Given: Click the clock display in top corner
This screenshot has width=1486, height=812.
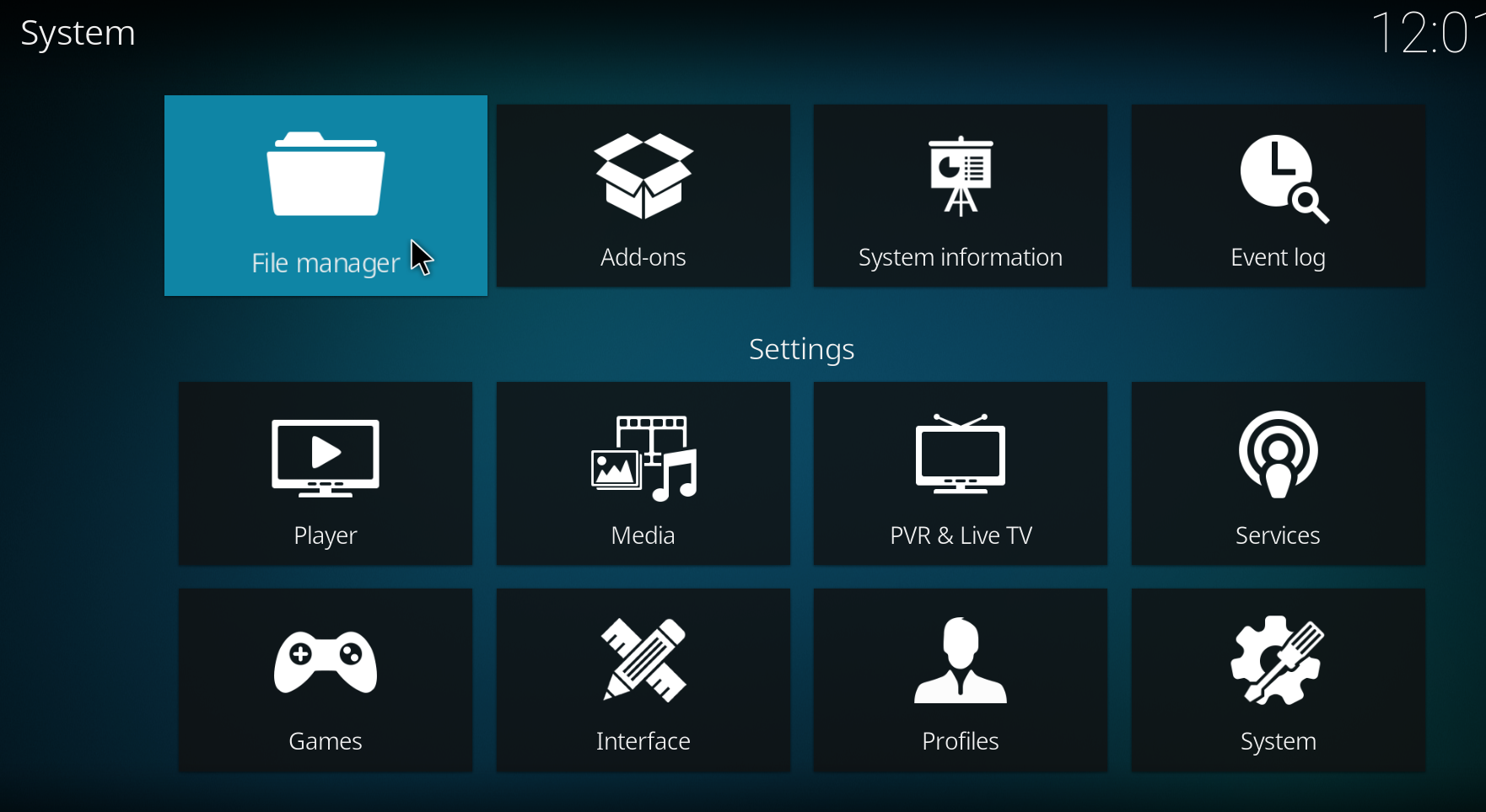Looking at the screenshot, I should (x=1425, y=34).
